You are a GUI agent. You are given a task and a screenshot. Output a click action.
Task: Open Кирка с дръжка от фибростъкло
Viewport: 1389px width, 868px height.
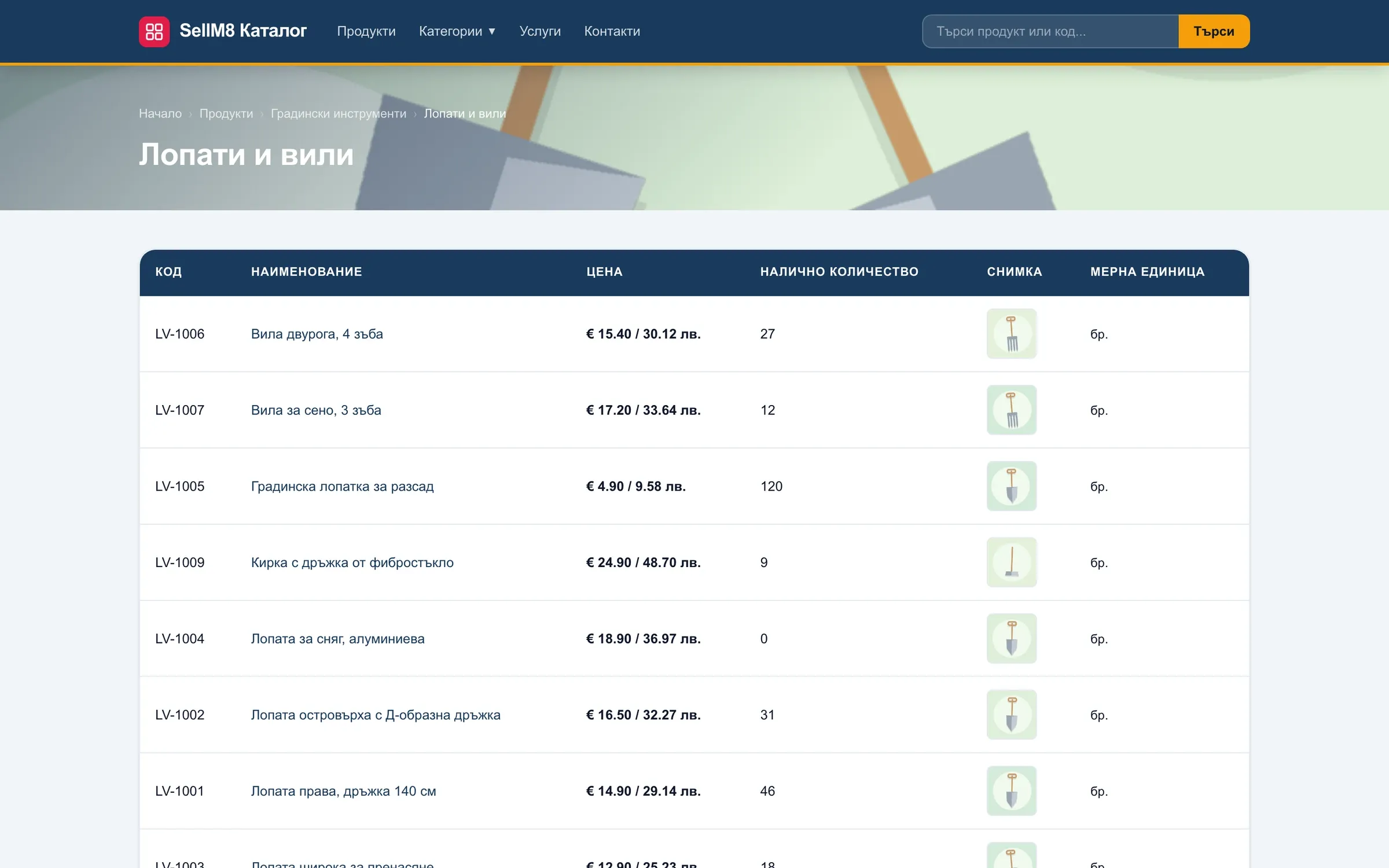[352, 562]
